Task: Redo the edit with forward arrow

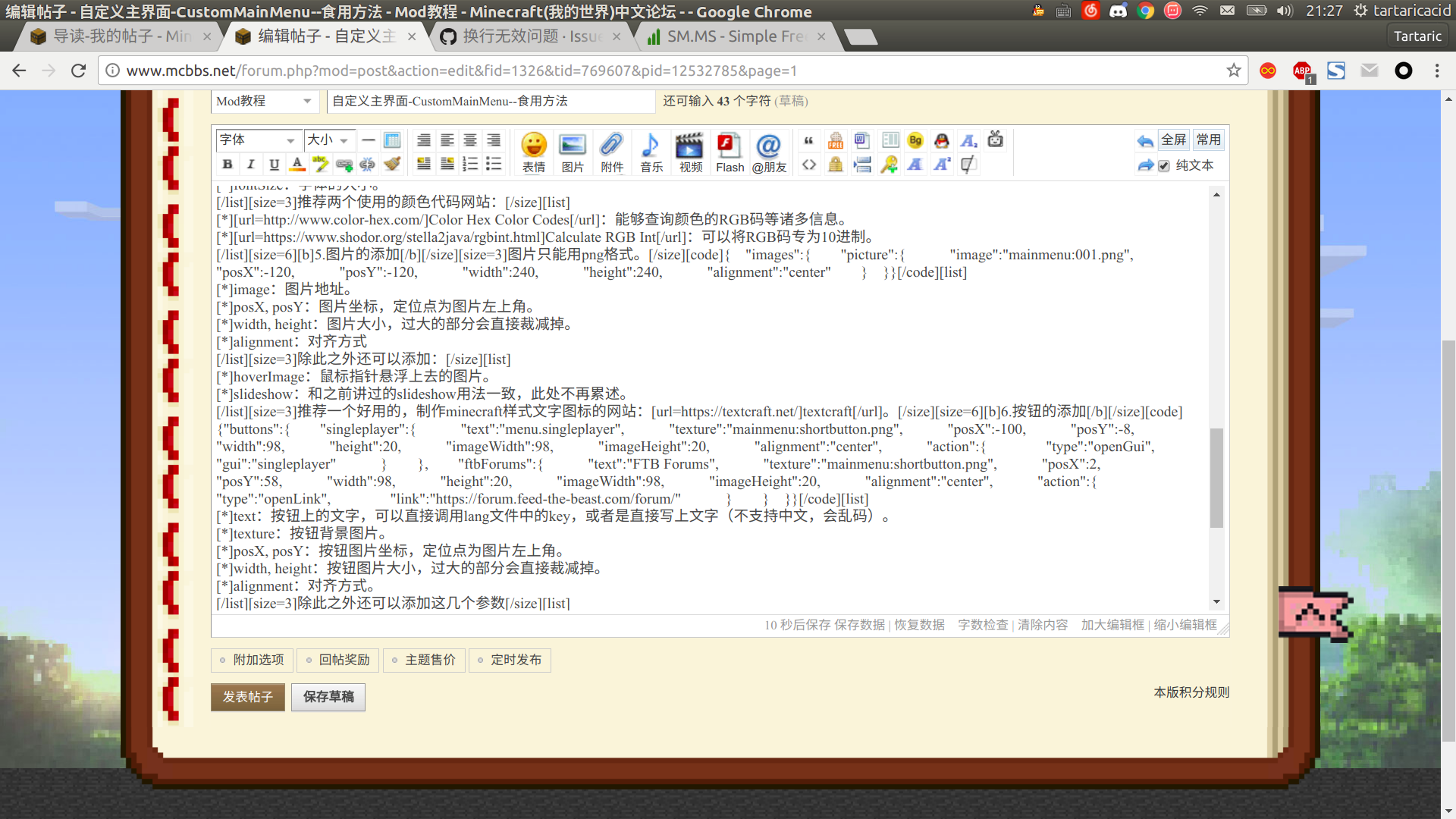Action: 1145,165
